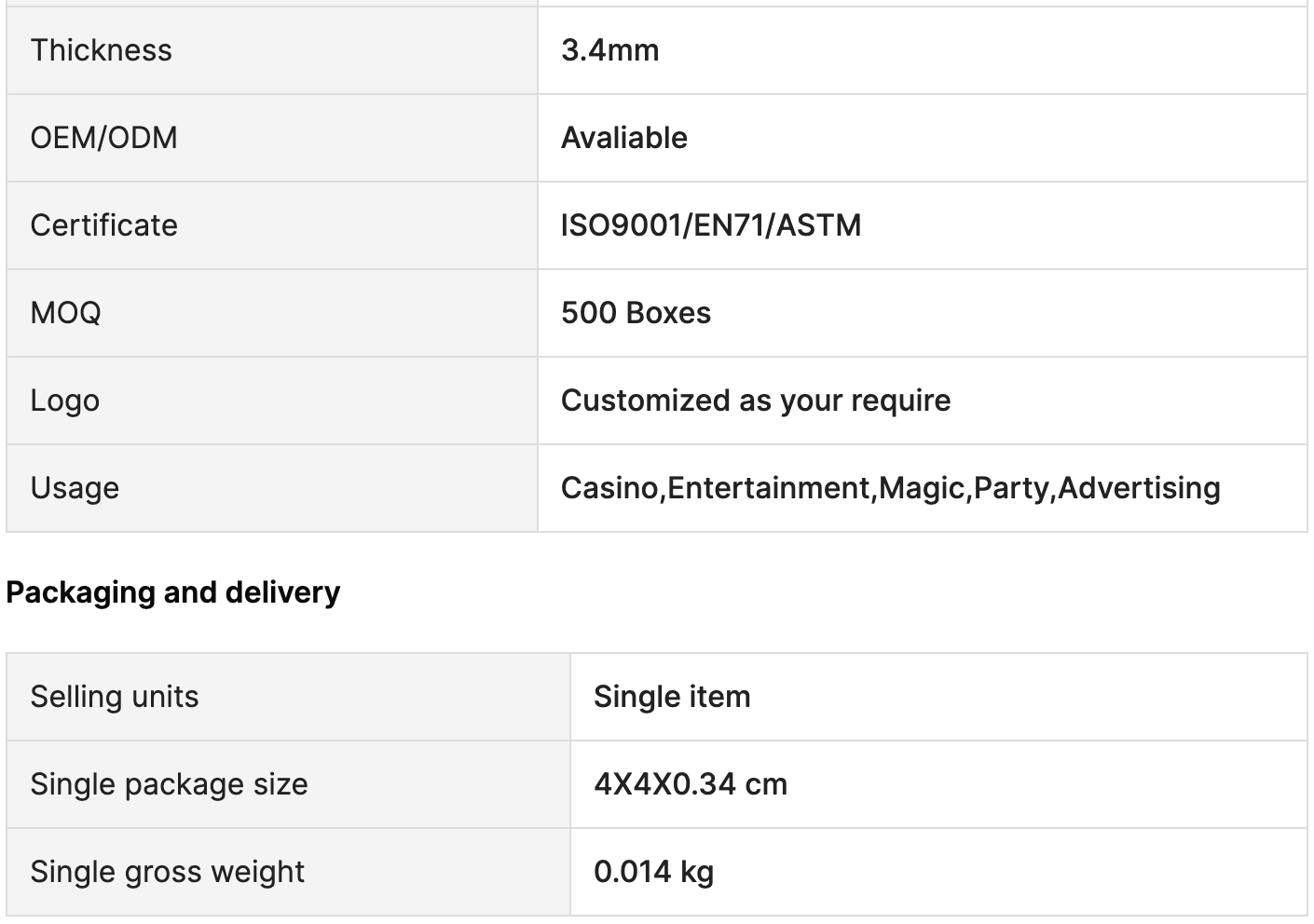Select the 3.4mm thickness value
The width and height of the screenshot is (1314, 924).
tap(609, 50)
